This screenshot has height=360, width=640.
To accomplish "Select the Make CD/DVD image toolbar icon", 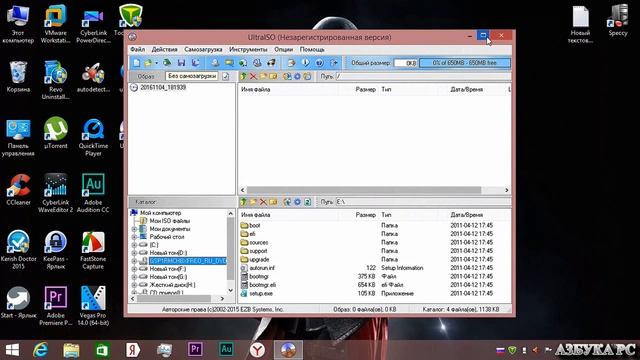I will coord(215,63).
